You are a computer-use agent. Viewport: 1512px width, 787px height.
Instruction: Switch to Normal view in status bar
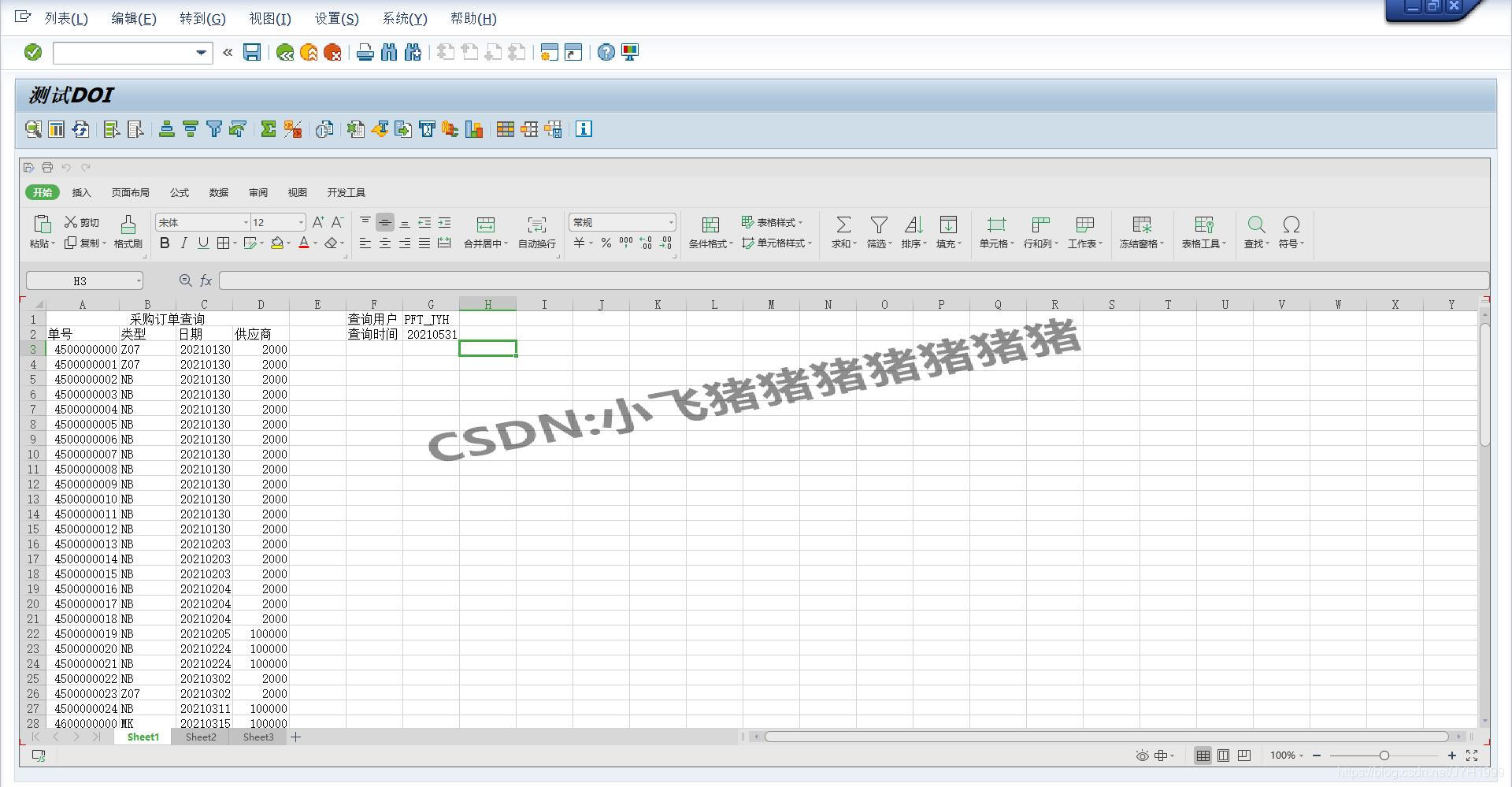1203,755
